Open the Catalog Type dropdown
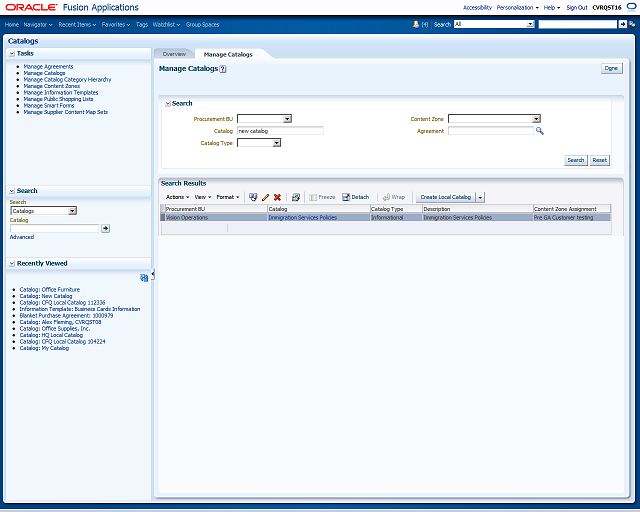640x512 pixels. click(277, 143)
